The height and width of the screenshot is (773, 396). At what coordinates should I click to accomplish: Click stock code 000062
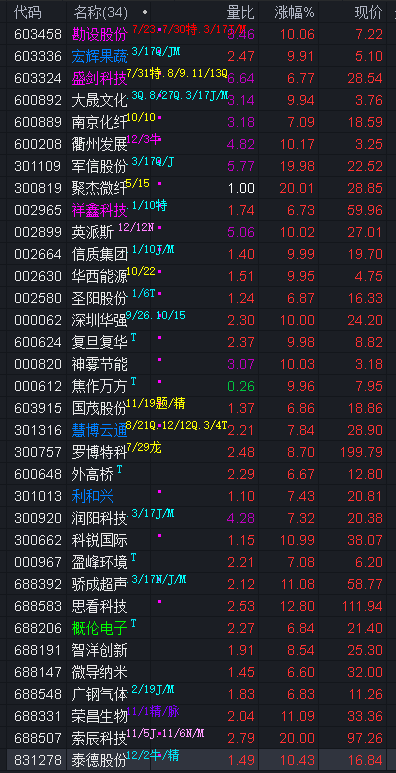coord(38,320)
